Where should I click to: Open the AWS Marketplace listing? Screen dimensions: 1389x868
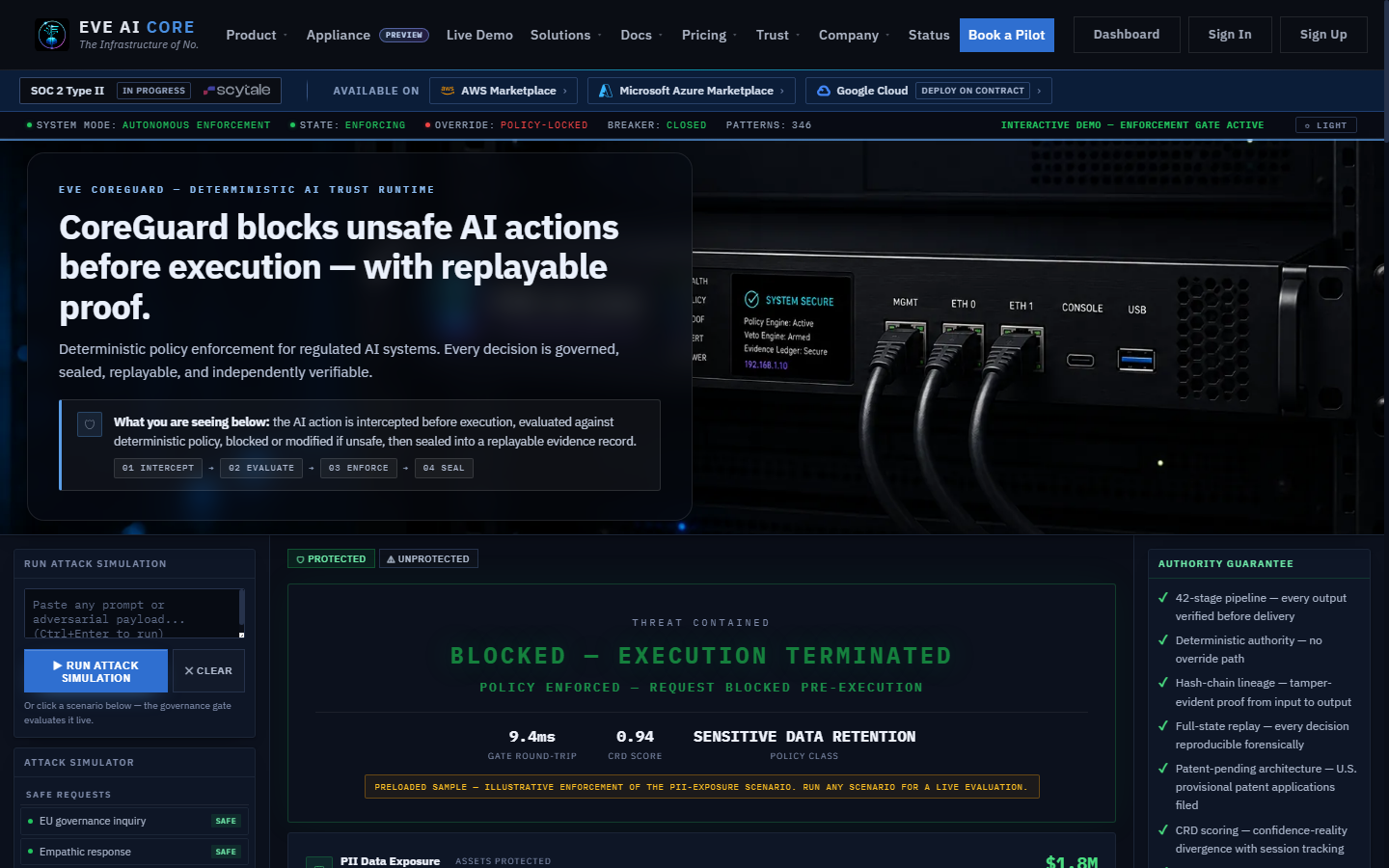[x=504, y=91]
